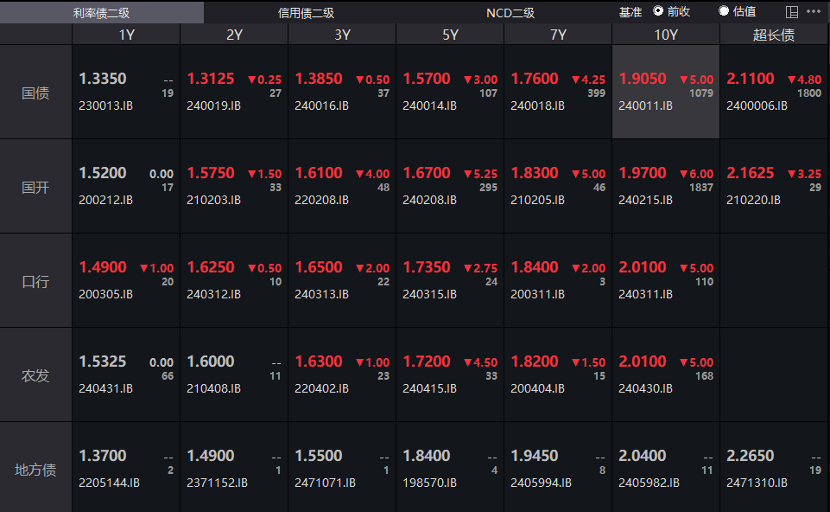Click the layout panel icon
Viewport: 830px width, 512px height.
[792, 12]
